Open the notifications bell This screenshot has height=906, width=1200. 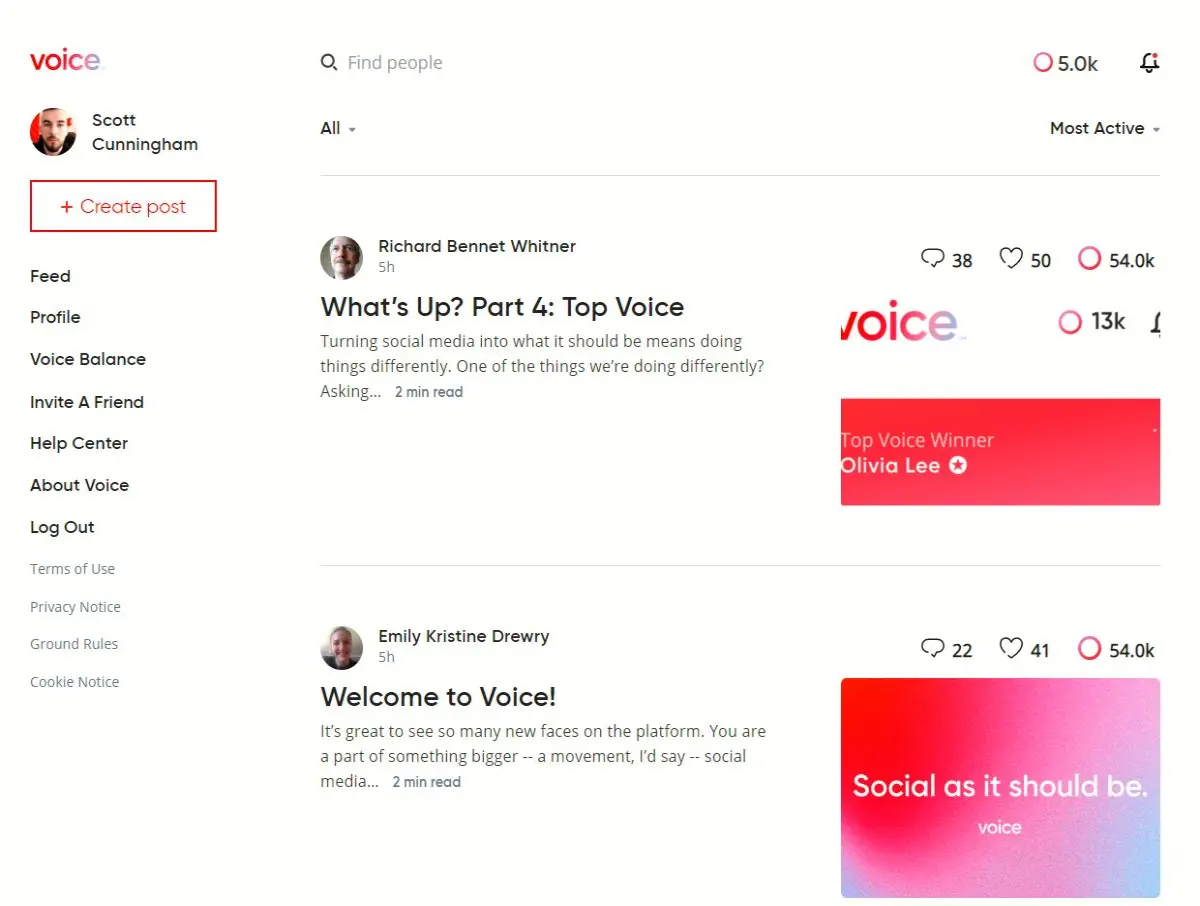pyautogui.click(x=1150, y=63)
